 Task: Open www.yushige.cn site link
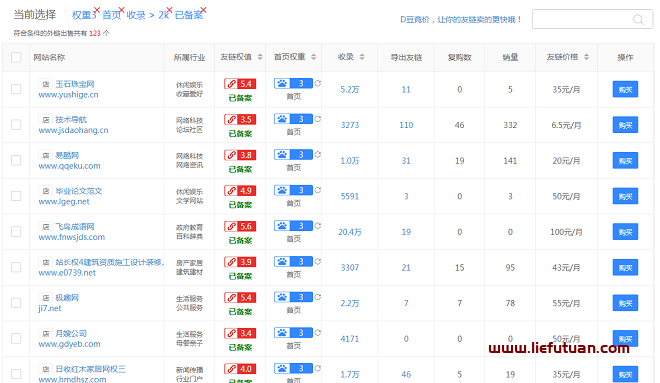click(68, 95)
